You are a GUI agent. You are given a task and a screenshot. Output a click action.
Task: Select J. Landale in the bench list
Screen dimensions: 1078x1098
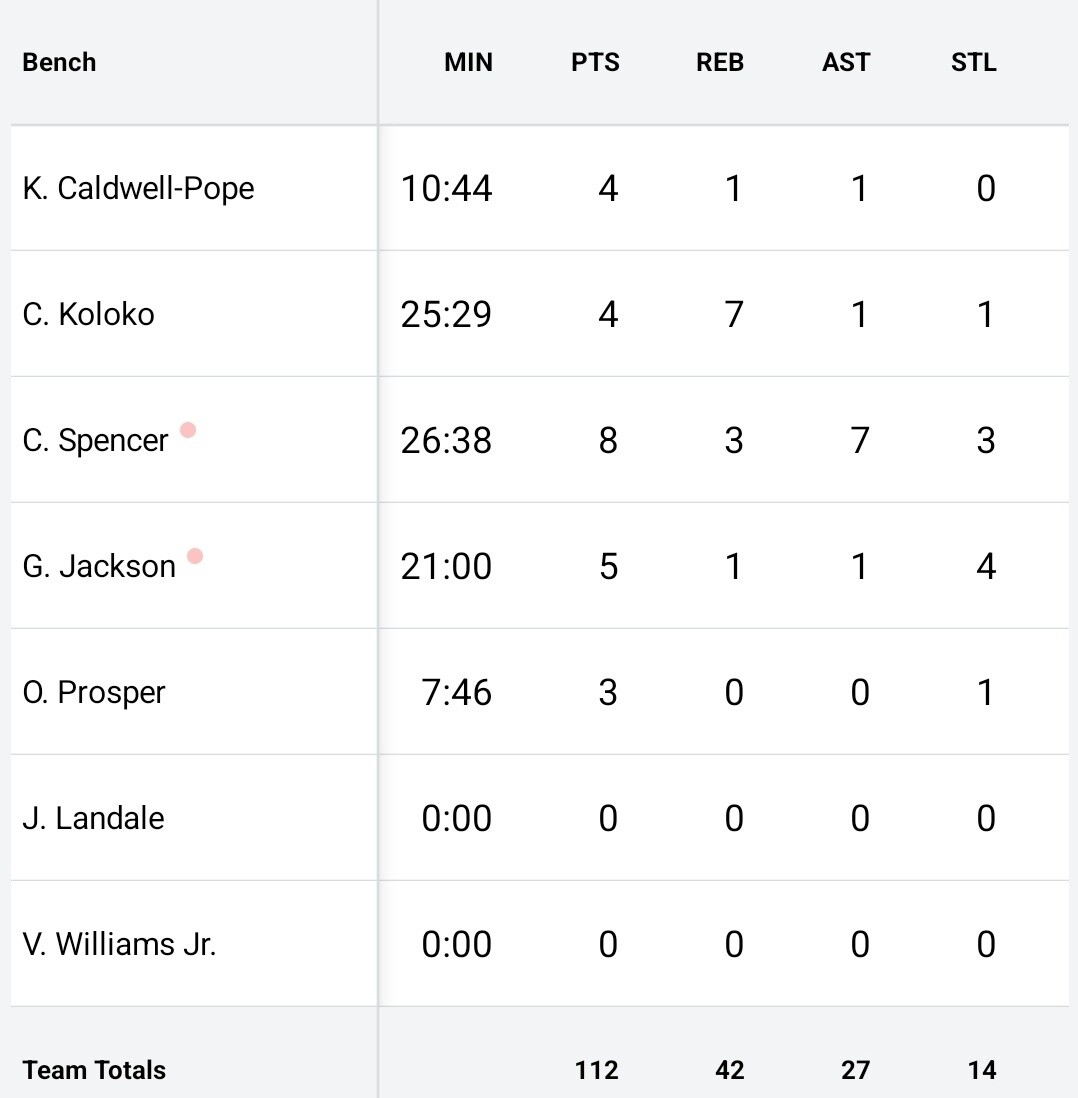pos(93,818)
